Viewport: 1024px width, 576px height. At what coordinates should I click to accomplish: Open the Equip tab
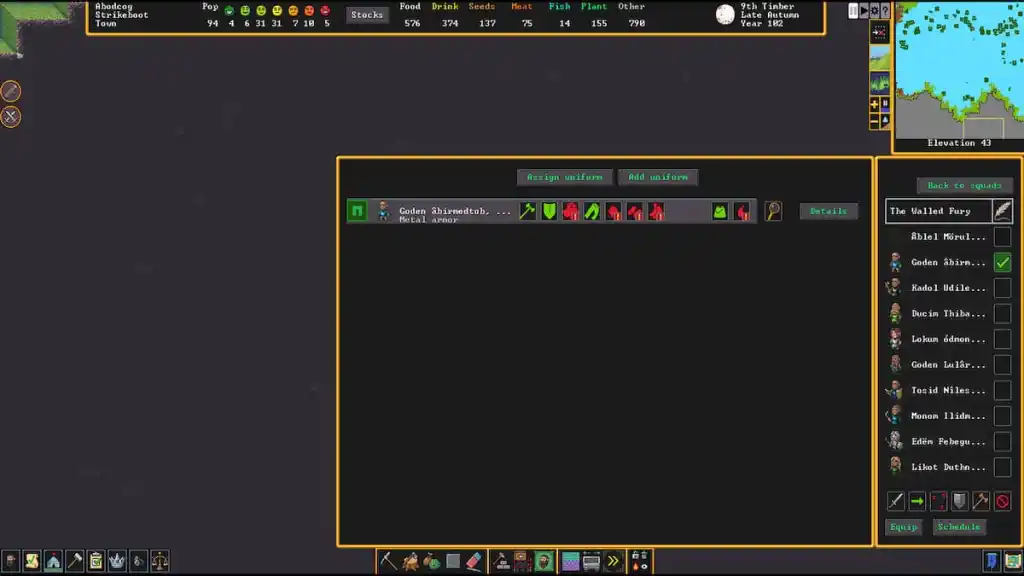904,527
